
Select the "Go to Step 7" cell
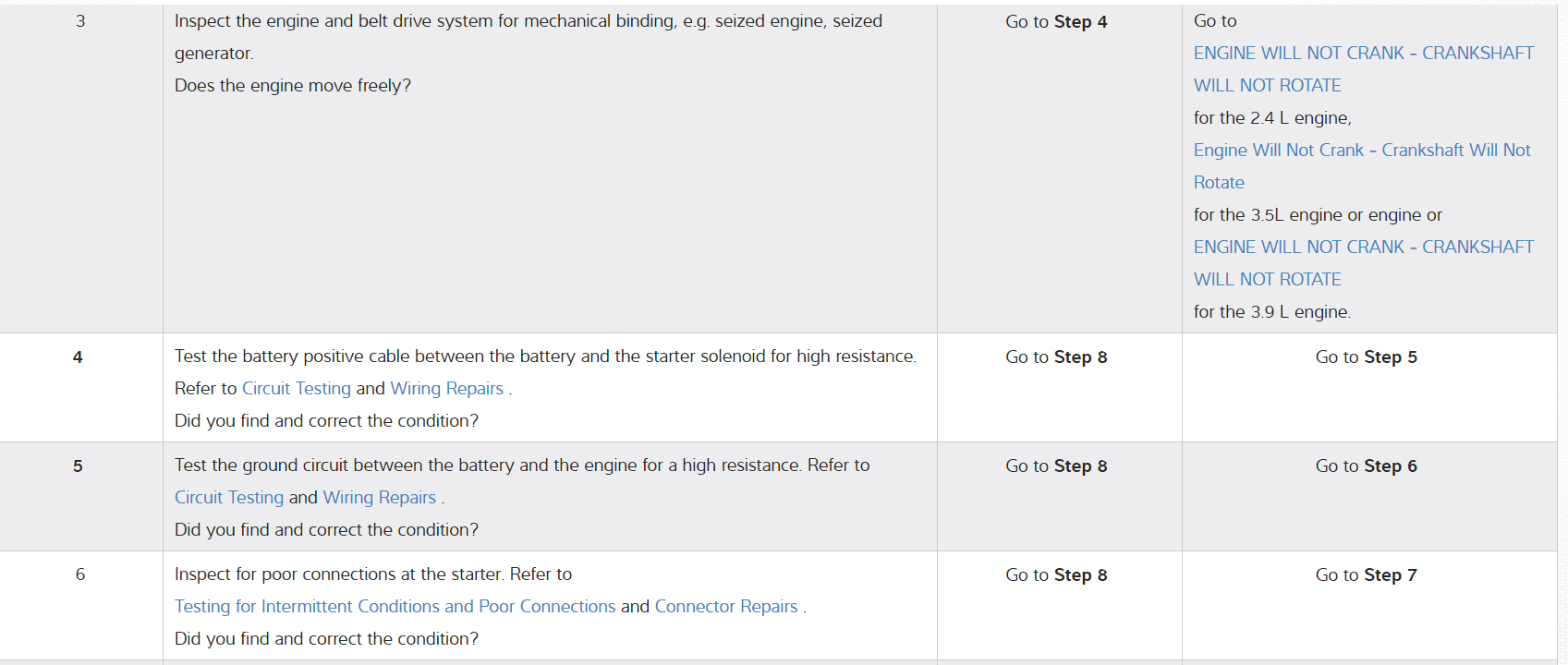click(1366, 575)
